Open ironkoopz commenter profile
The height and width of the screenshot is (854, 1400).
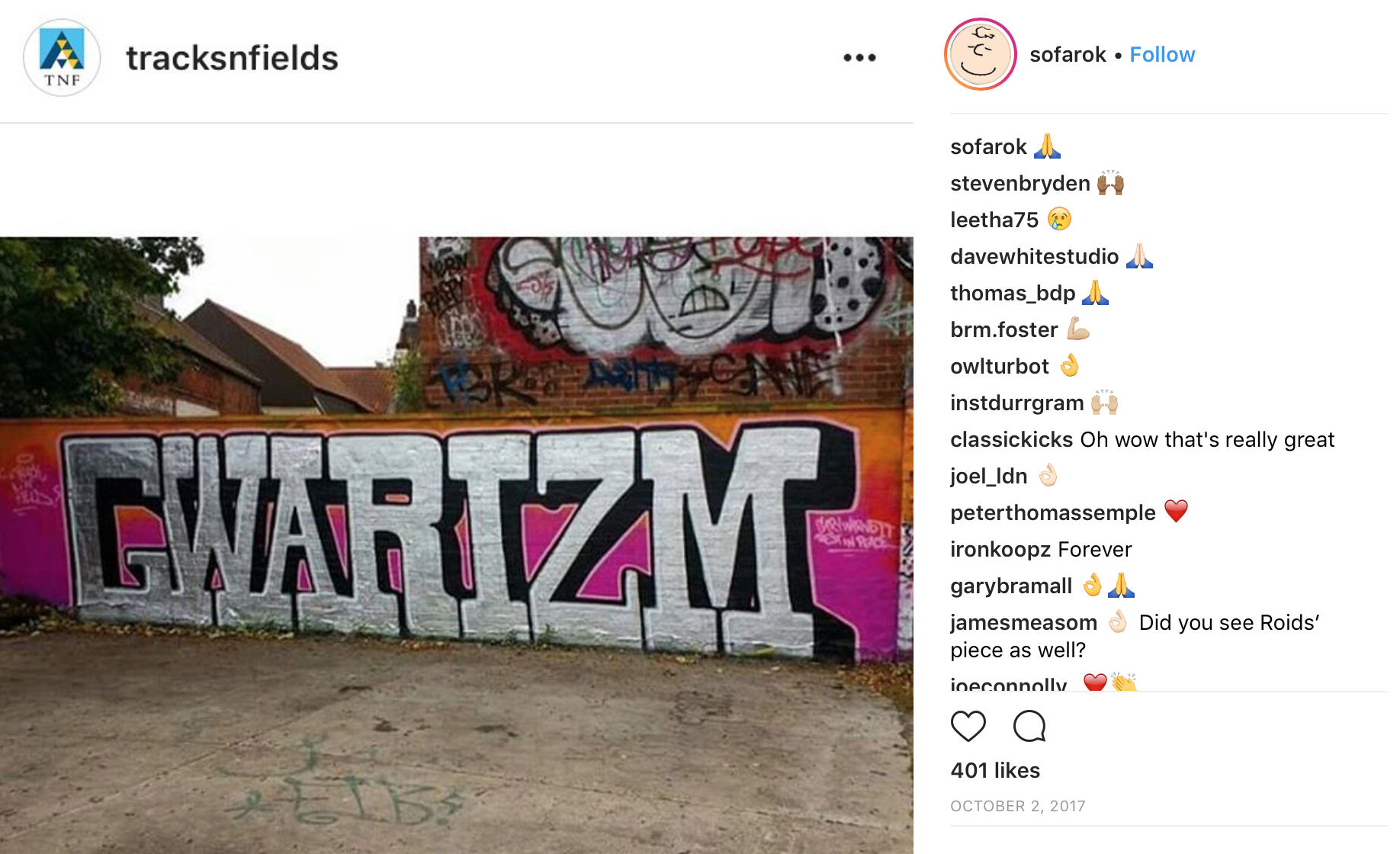1001,550
